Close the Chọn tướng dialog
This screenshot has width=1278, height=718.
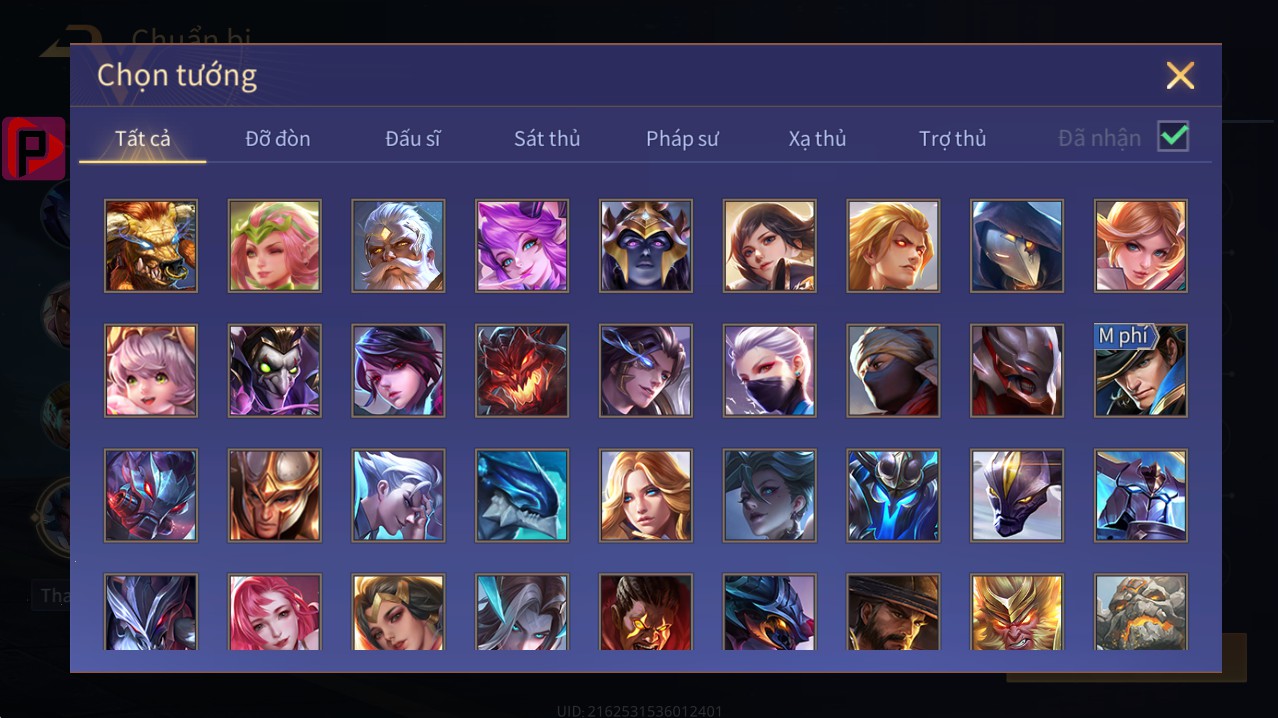tap(1180, 75)
